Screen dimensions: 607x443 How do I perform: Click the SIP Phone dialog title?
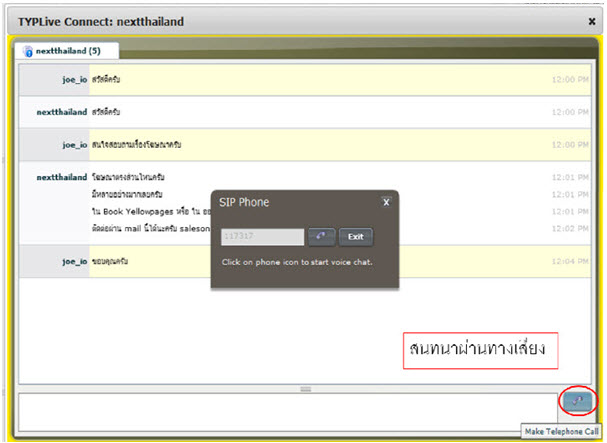[244, 202]
